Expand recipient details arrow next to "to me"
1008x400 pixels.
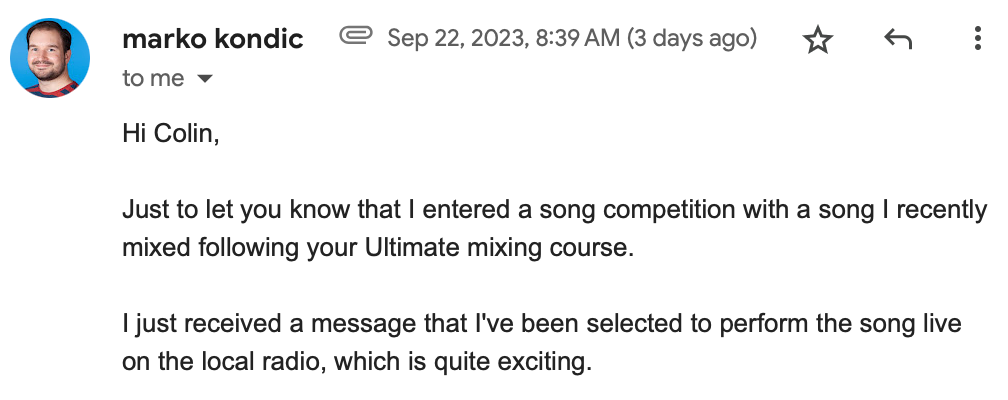(206, 79)
